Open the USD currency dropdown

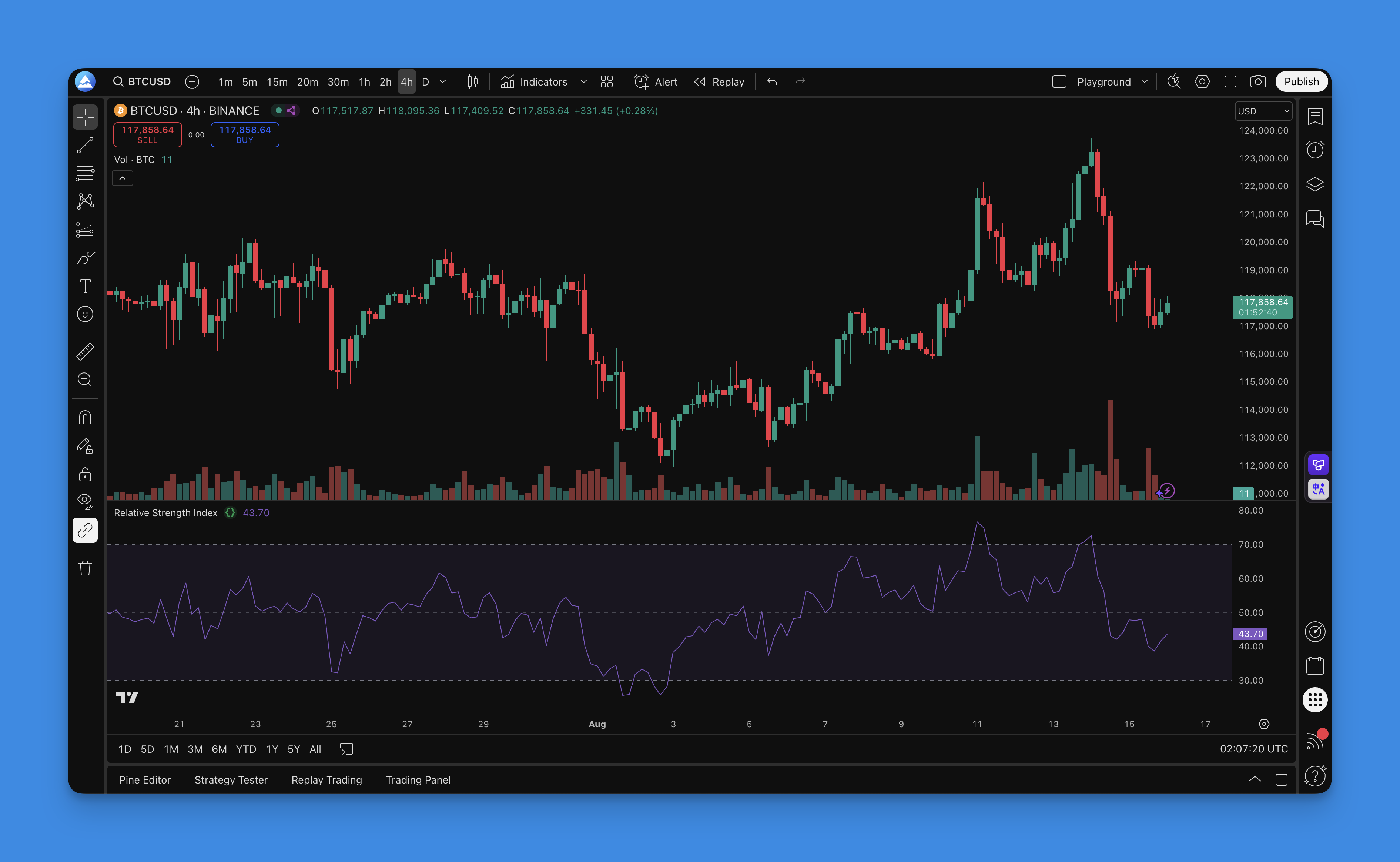click(1263, 111)
